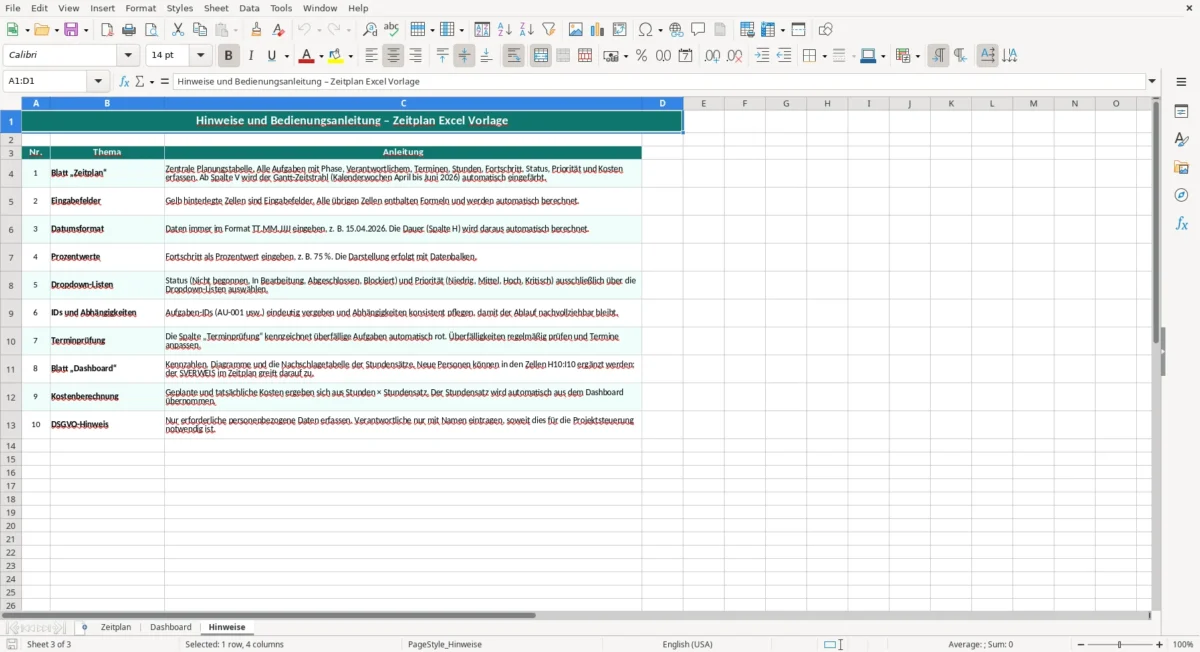This screenshot has width=1200, height=652.
Task: Insert a chart icon
Action: (x=598, y=30)
